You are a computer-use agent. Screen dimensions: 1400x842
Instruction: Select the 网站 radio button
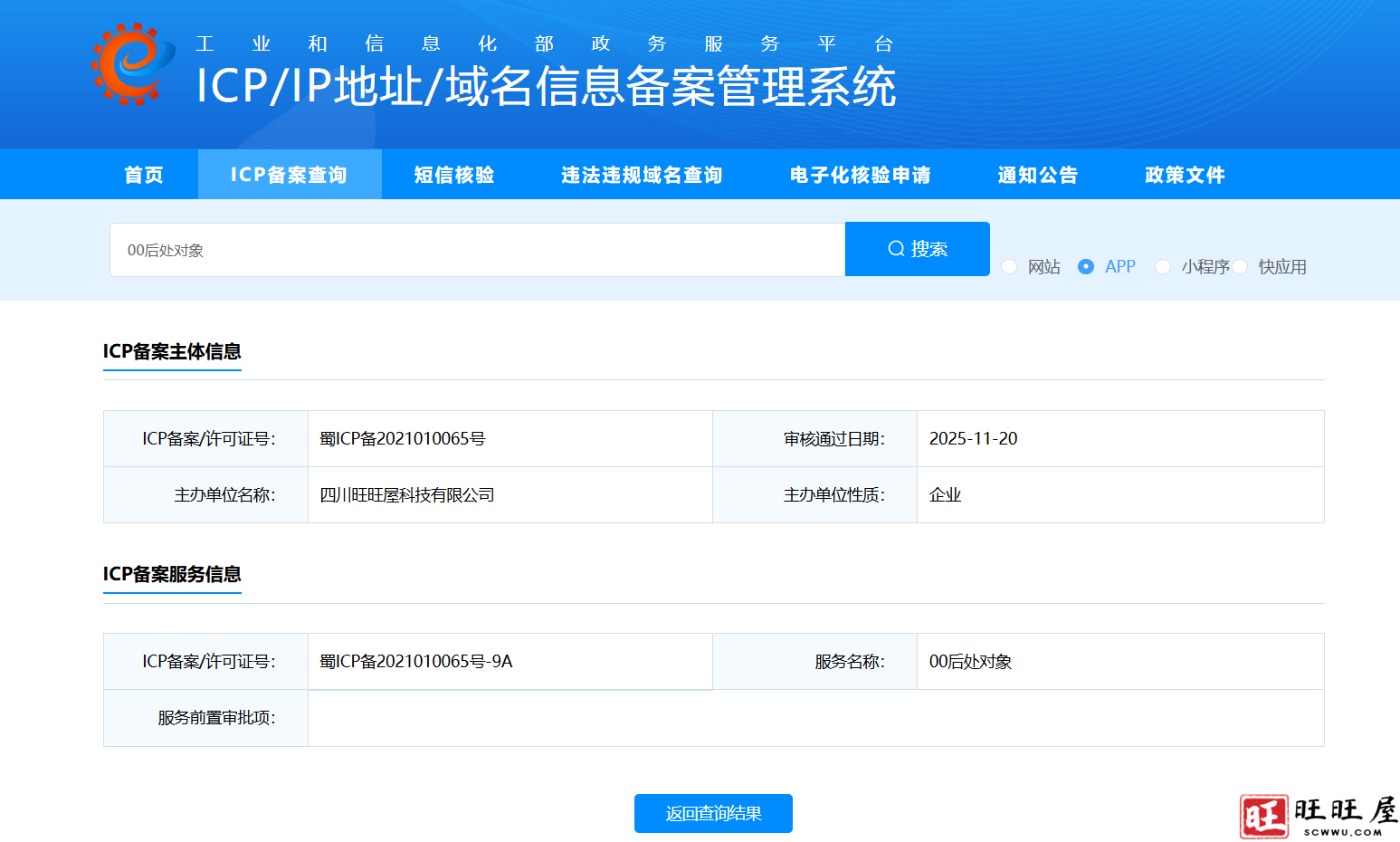click(x=1009, y=267)
